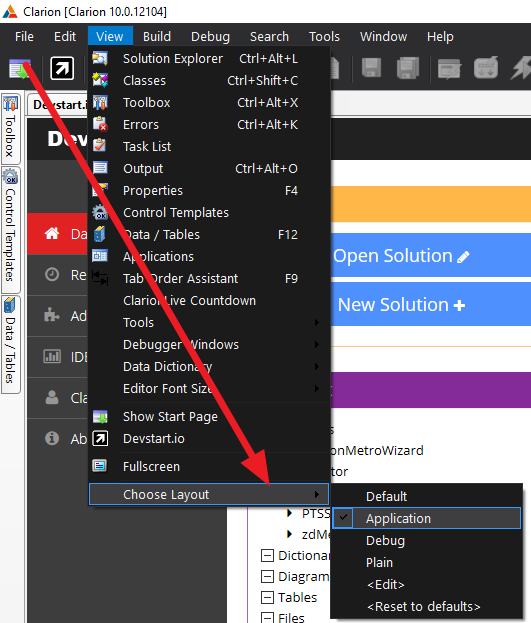Image resolution: width=531 pixels, height=623 pixels.
Task: Select ClarionLive Countdown menu item
Action: (209, 300)
